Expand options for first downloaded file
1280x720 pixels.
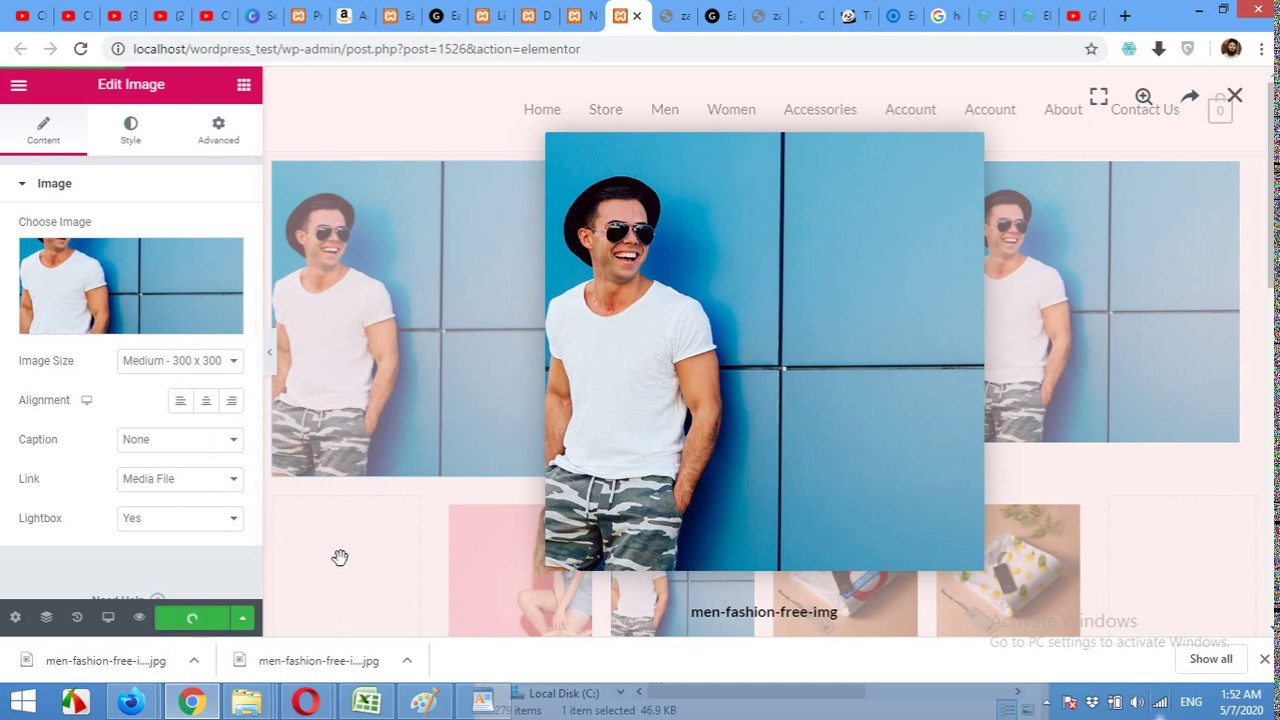(x=194, y=661)
